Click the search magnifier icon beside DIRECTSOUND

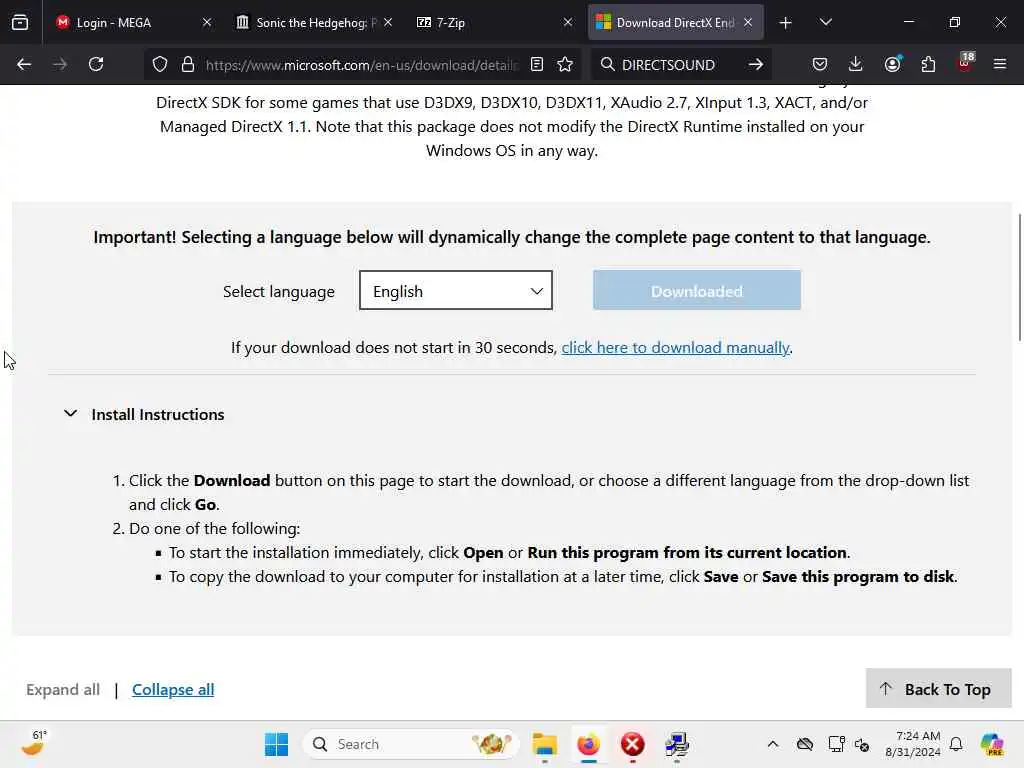point(607,64)
